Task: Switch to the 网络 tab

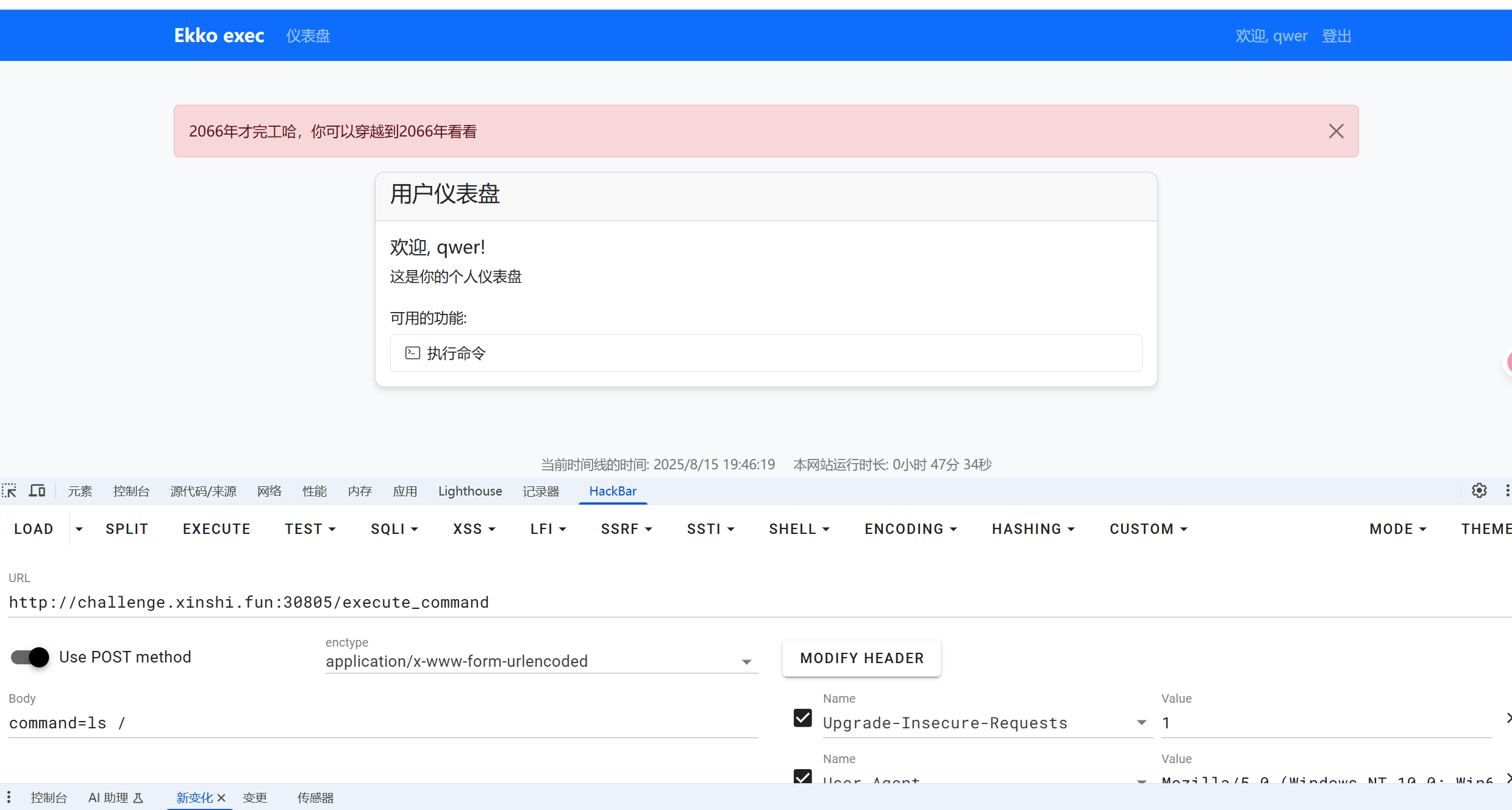Action: click(x=269, y=491)
